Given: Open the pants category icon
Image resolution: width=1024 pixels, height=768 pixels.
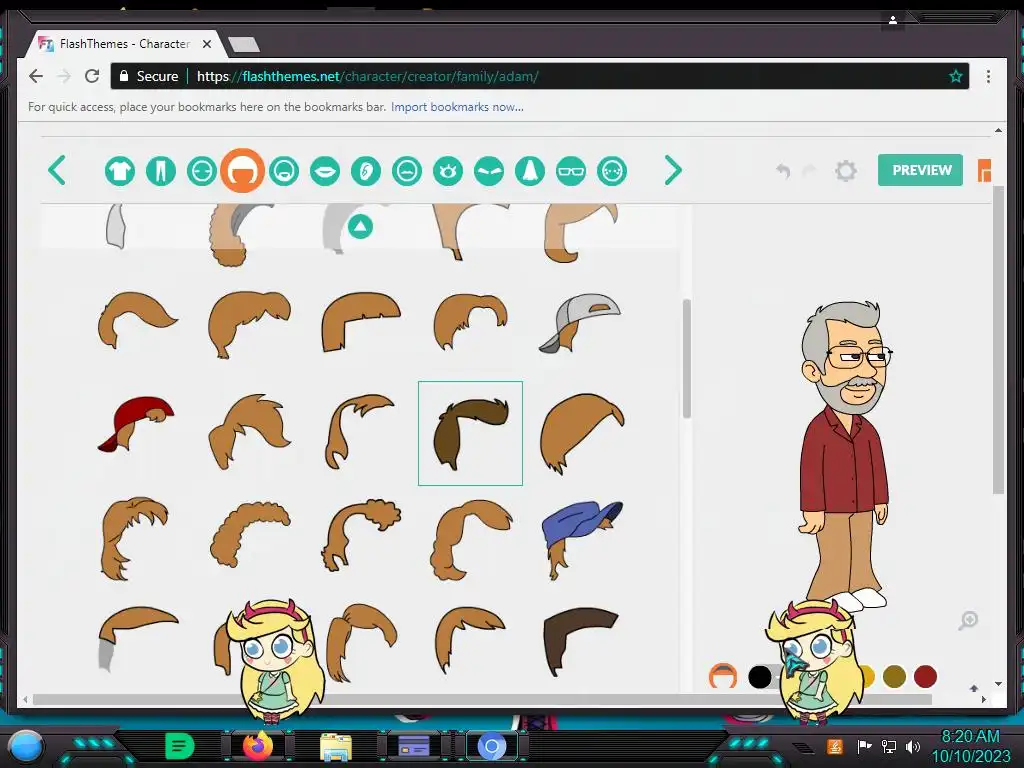Looking at the screenshot, I should (161, 171).
